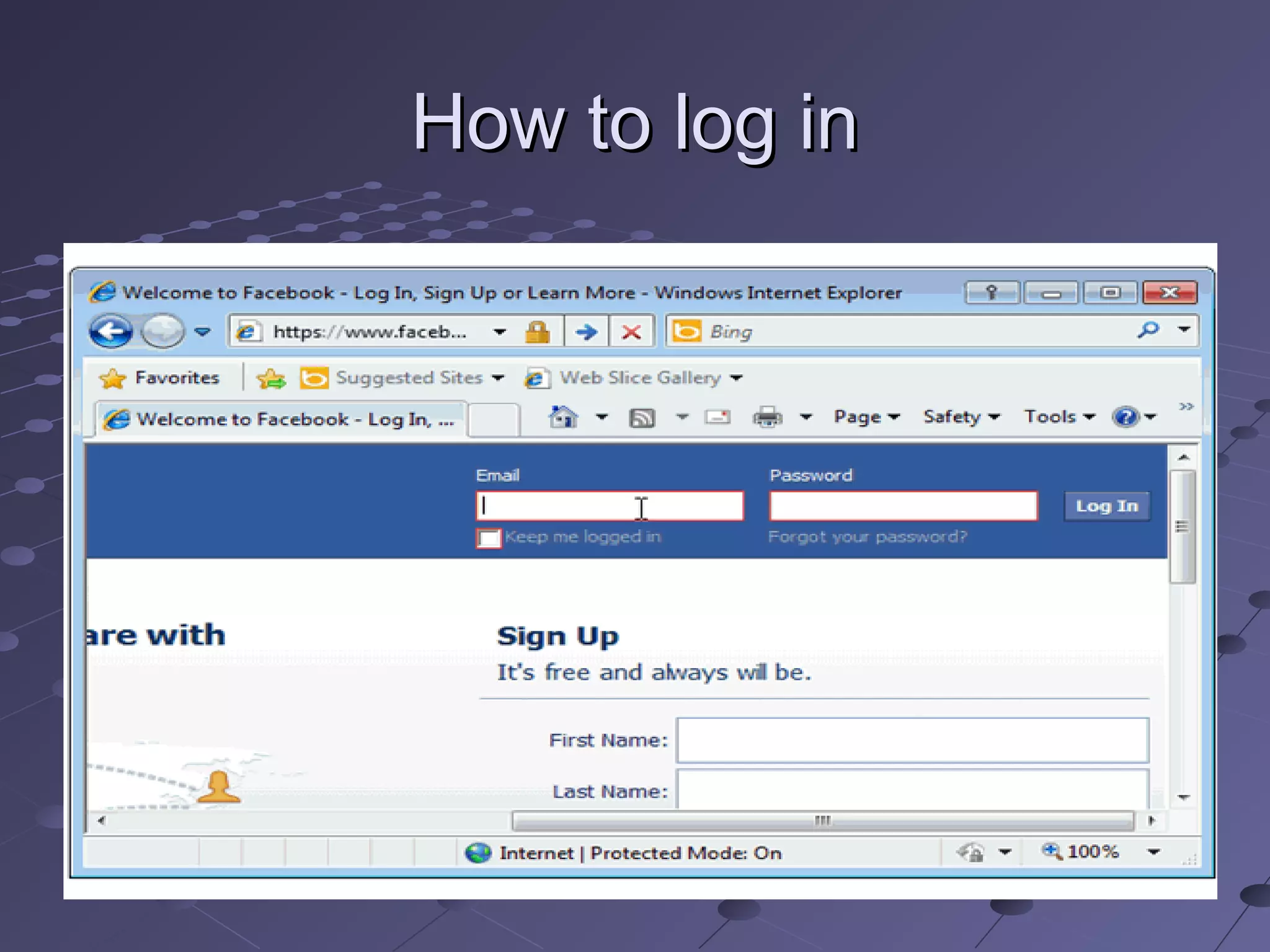Click the blue Go arrow button

[x=586, y=332]
